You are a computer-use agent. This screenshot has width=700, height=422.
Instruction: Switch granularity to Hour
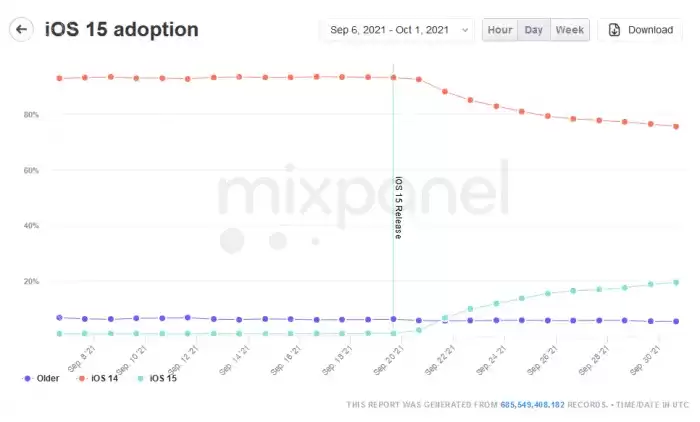tap(500, 30)
